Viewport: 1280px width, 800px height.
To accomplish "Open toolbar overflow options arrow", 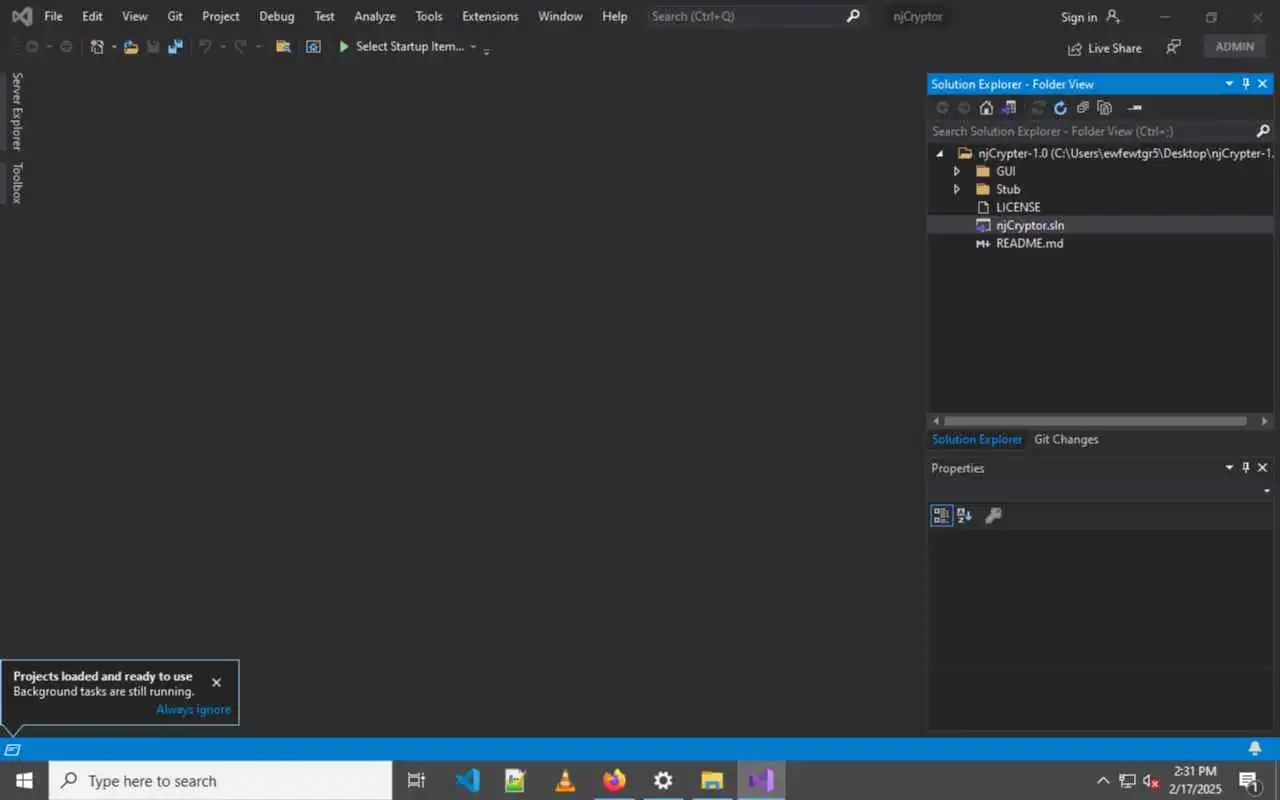I will 487,50.
